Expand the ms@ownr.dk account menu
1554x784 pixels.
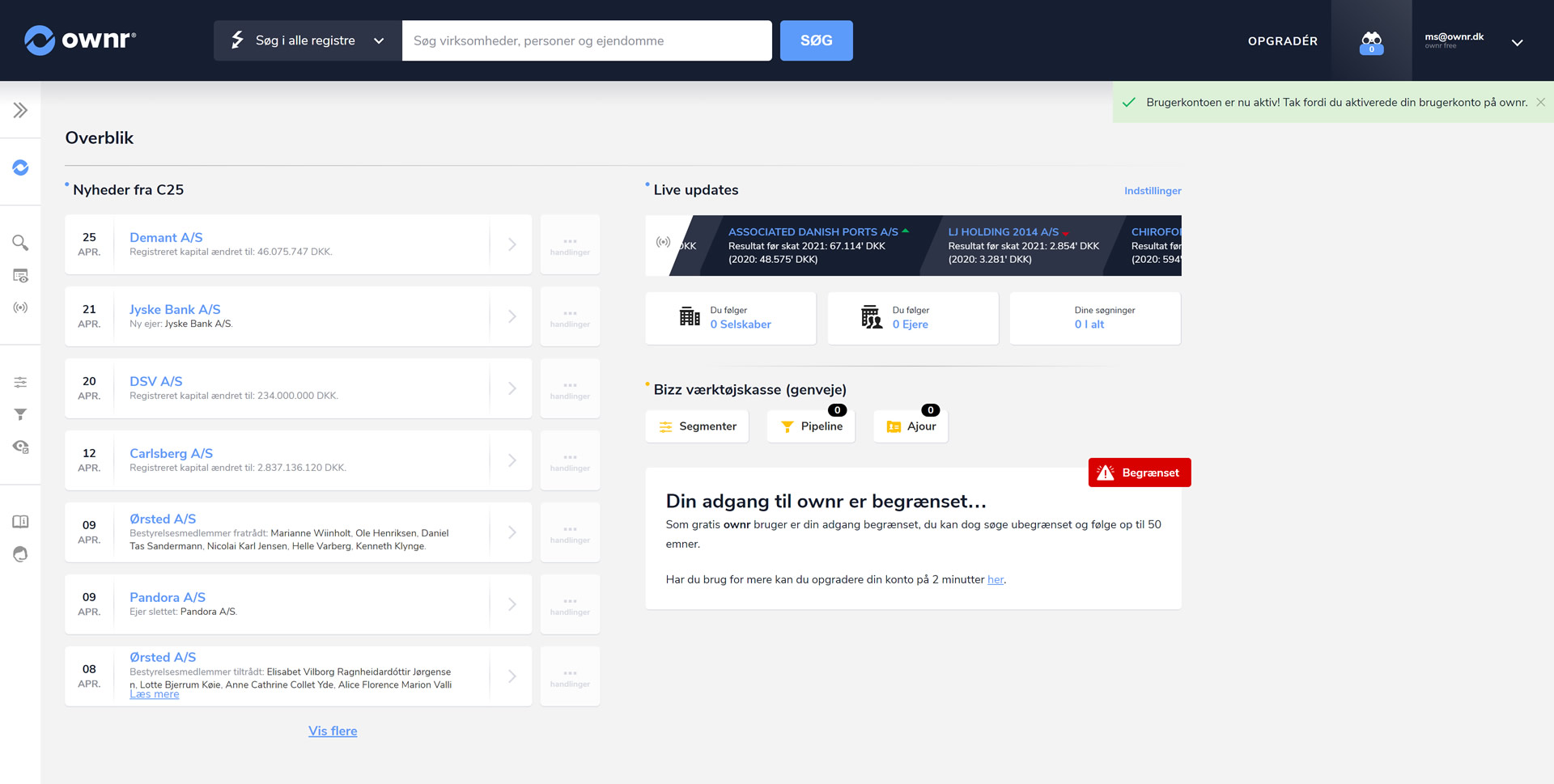click(1517, 42)
